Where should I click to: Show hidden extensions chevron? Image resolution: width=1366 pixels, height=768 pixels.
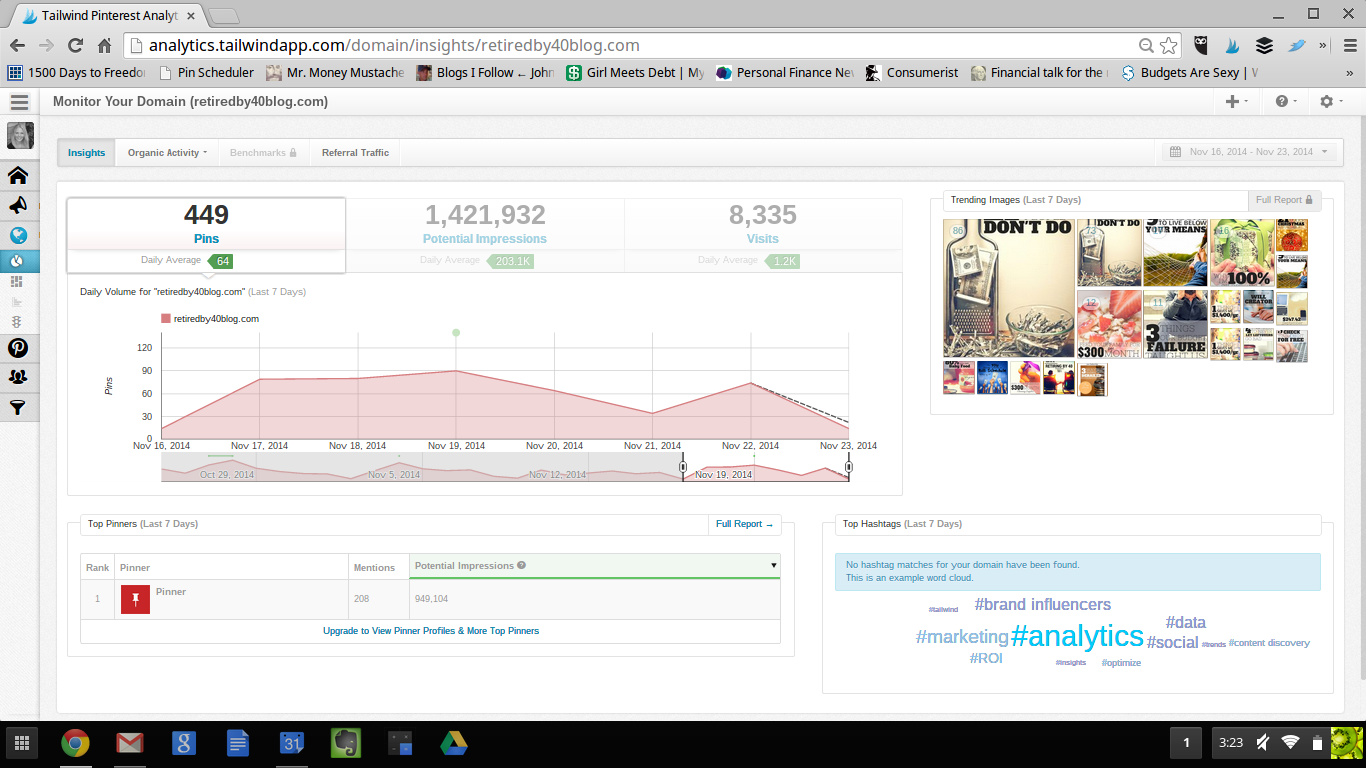(x=1324, y=45)
